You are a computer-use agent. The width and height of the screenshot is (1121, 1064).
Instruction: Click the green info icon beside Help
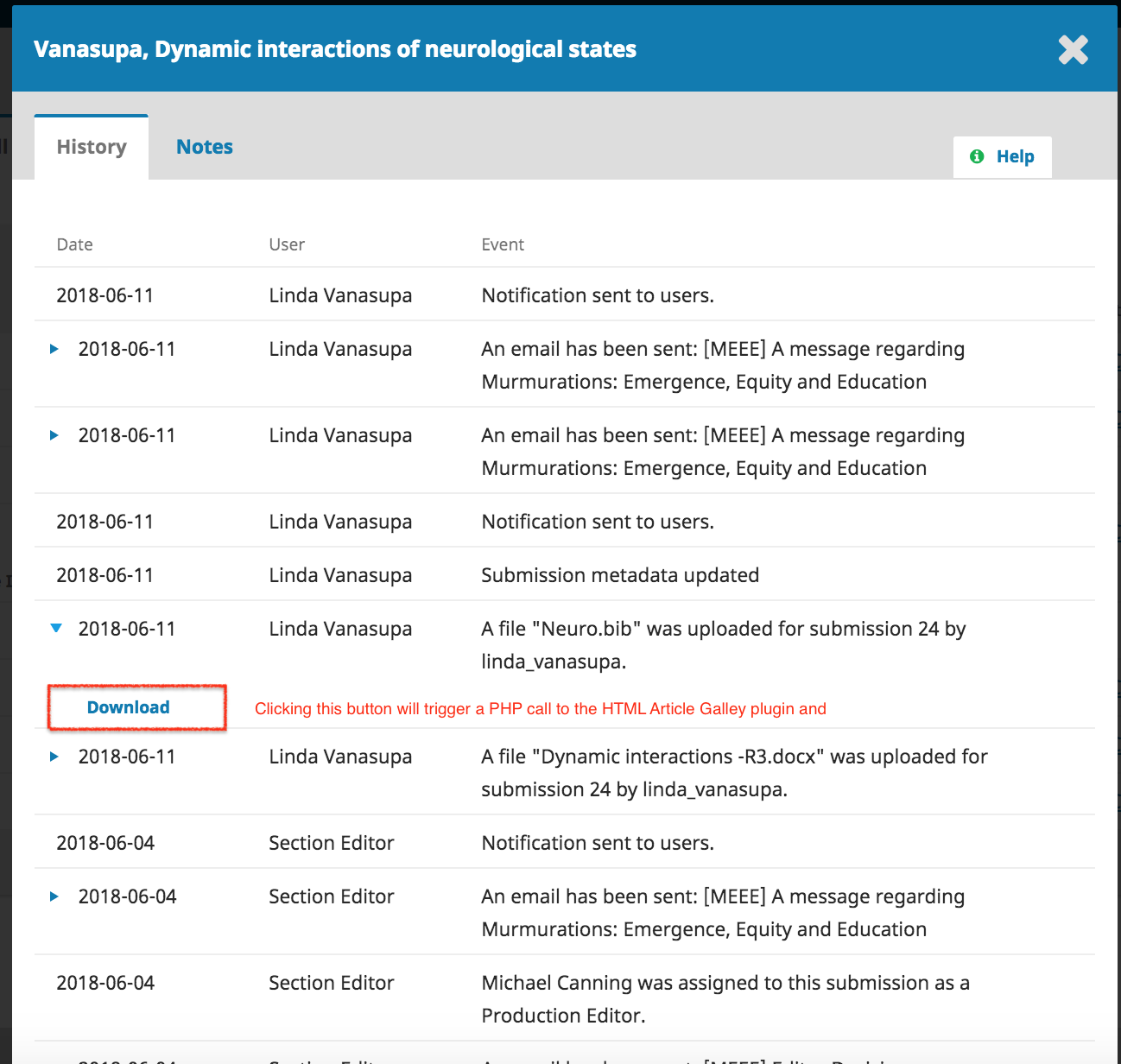[x=977, y=156]
